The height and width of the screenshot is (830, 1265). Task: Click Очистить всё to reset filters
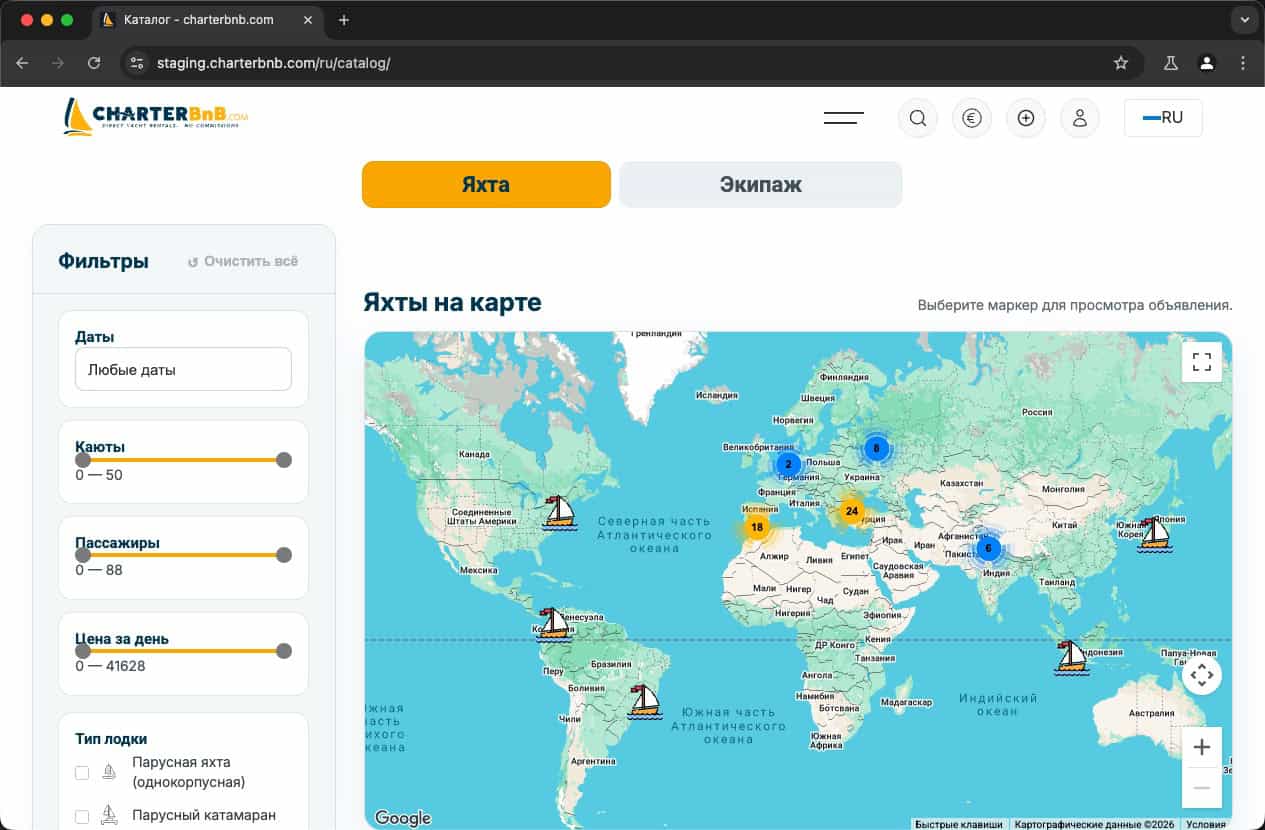point(243,262)
